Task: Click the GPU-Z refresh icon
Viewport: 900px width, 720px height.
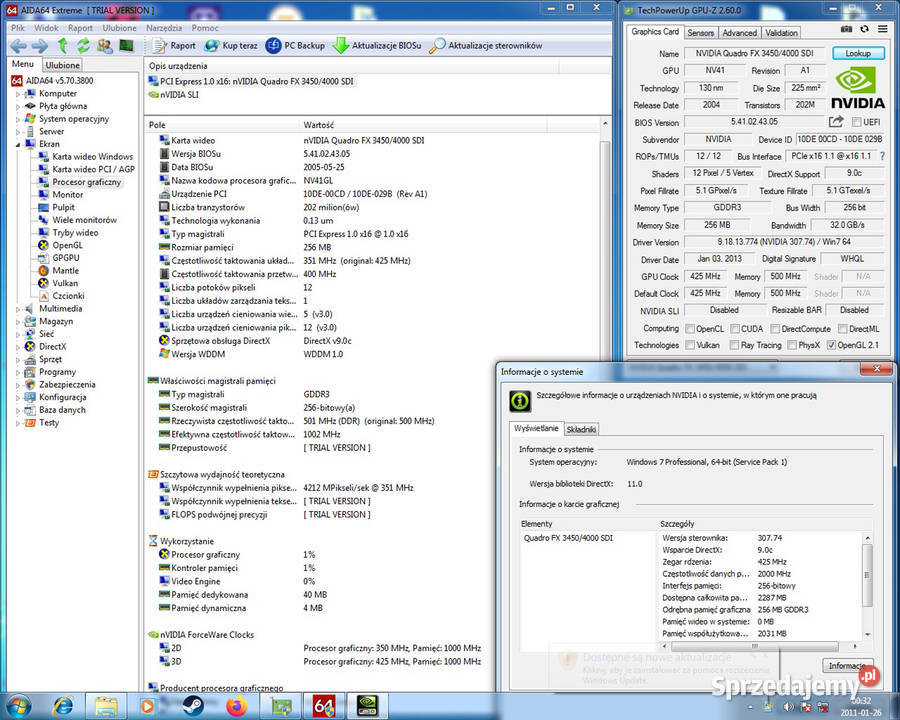Action: pyautogui.click(x=864, y=29)
